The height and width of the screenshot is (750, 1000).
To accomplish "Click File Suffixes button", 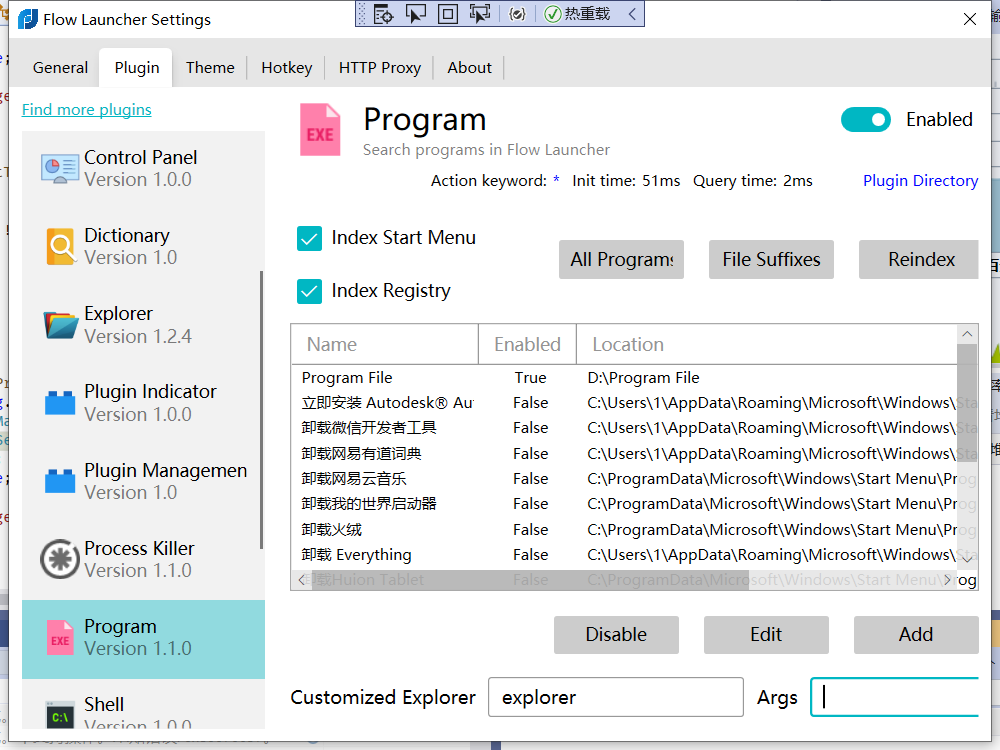I will [x=771, y=260].
